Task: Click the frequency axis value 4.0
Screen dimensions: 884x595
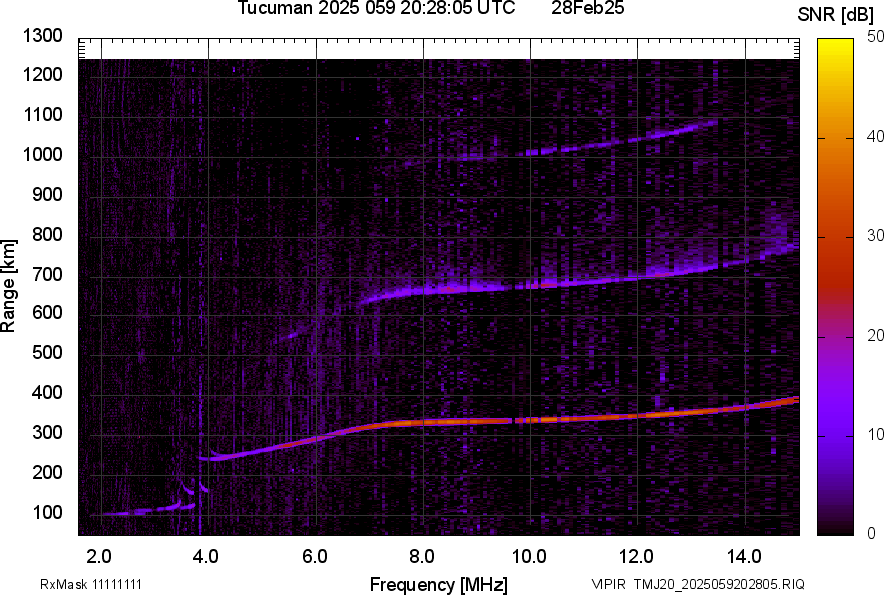Action: point(206,557)
